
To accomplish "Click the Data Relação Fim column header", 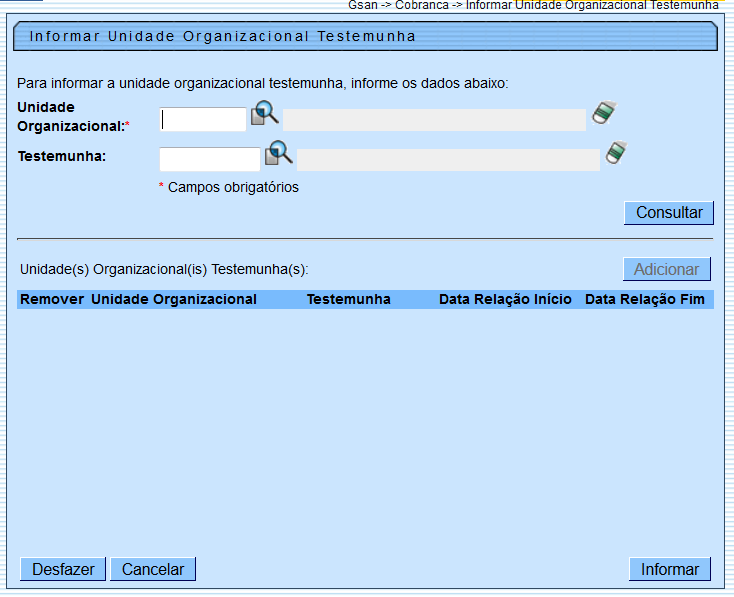I will pos(645,299).
